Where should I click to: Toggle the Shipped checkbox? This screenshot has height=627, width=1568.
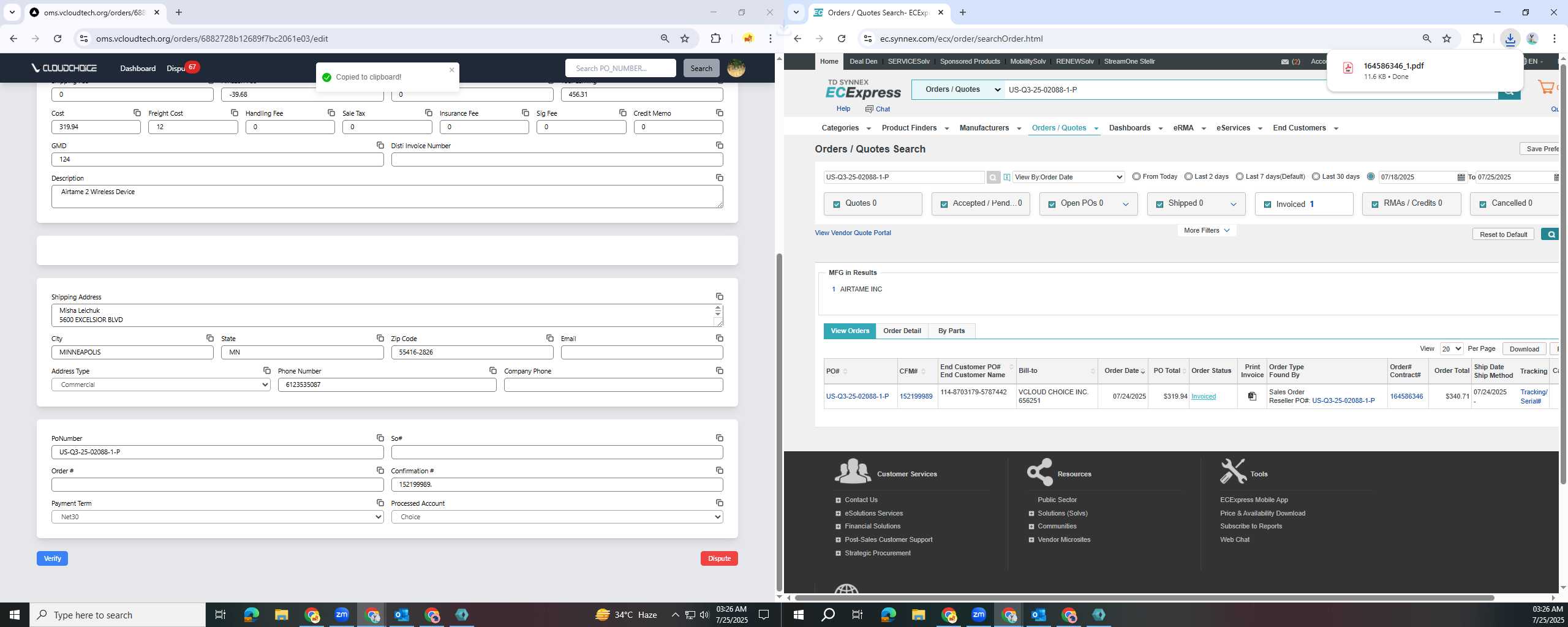pyautogui.click(x=1159, y=205)
